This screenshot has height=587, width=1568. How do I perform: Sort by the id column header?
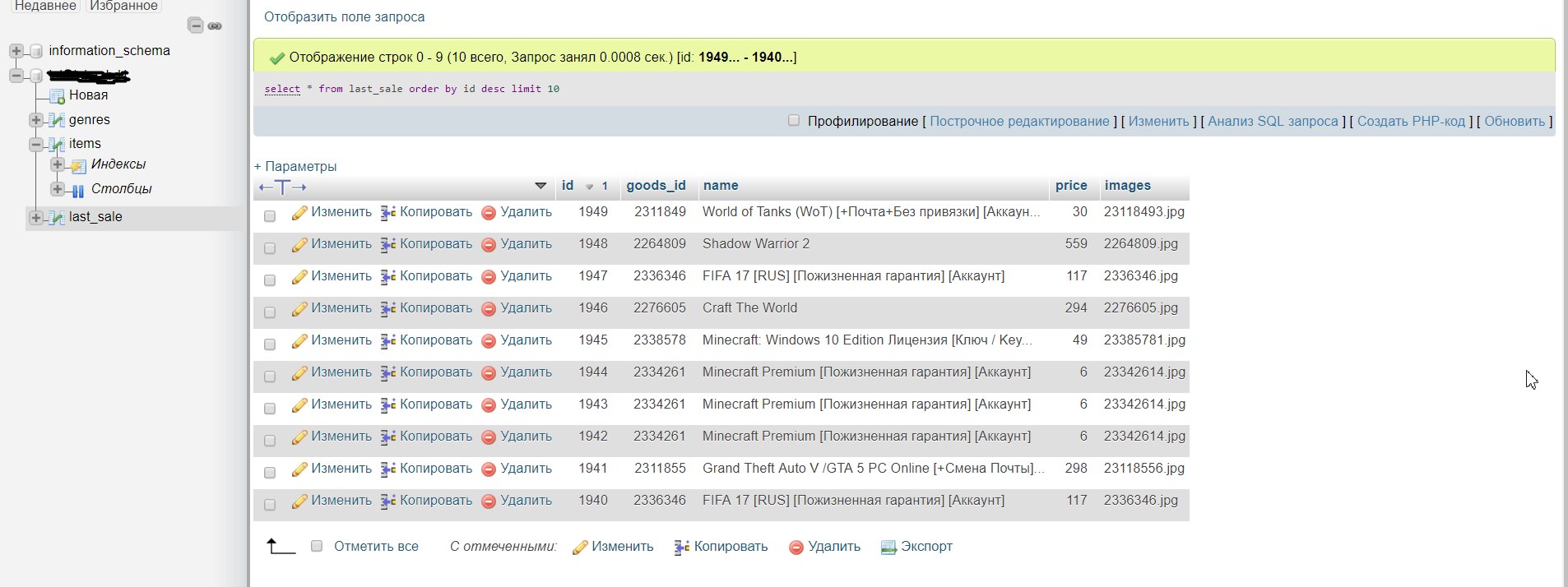click(568, 186)
